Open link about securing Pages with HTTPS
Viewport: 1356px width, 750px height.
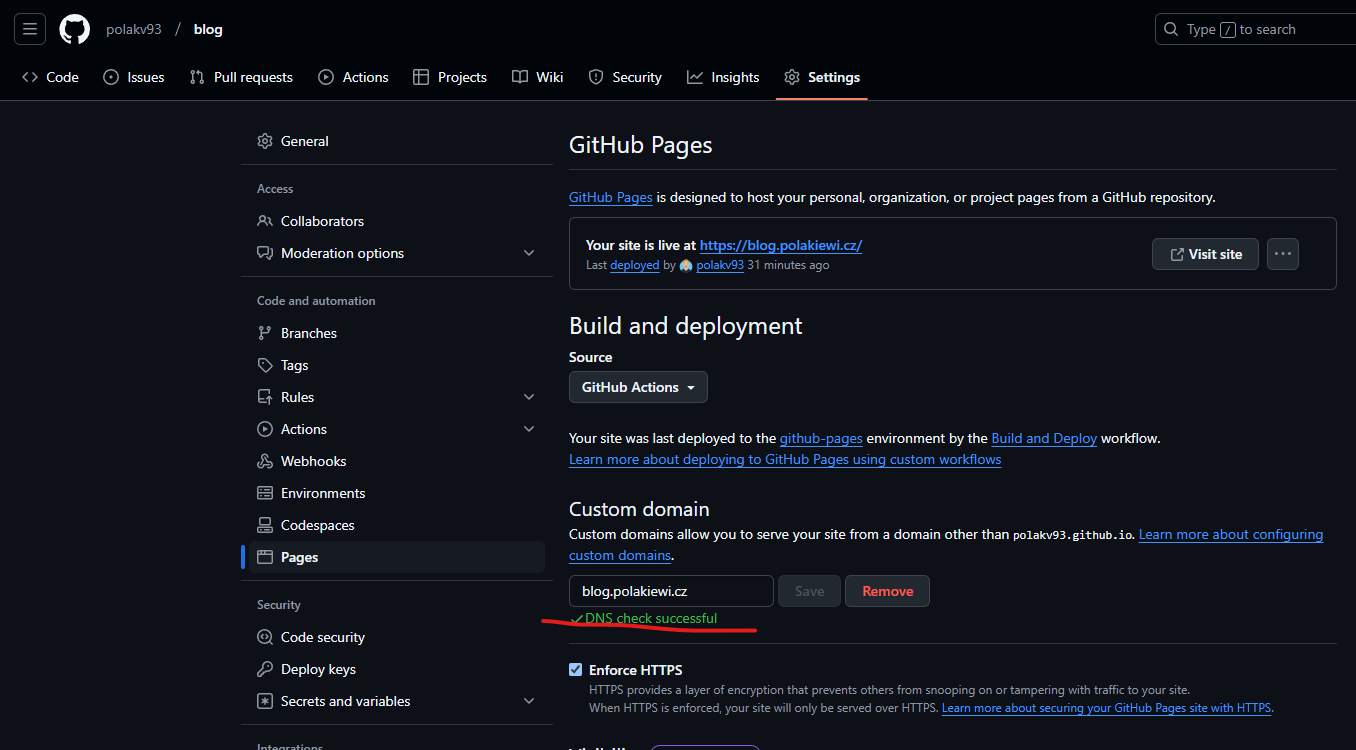(x=1106, y=708)
